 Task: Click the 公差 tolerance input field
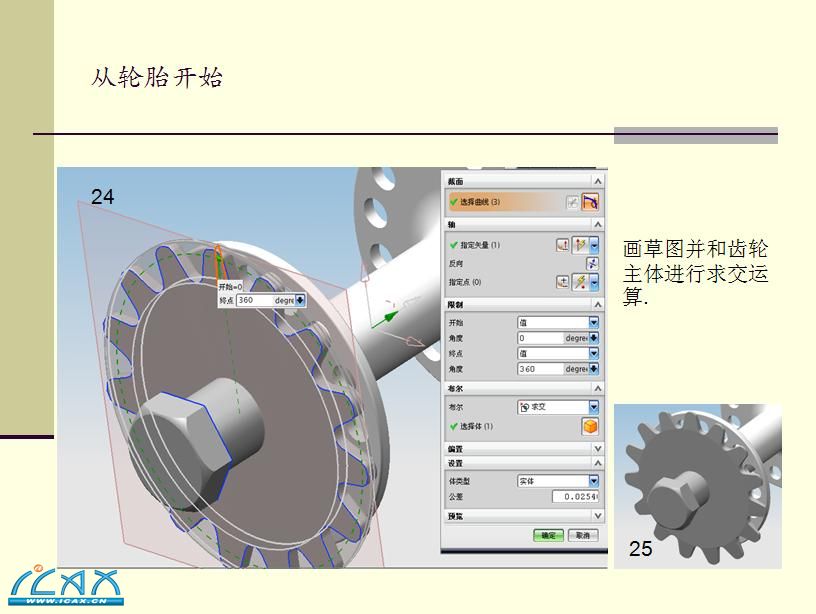(x=575, y=497)
